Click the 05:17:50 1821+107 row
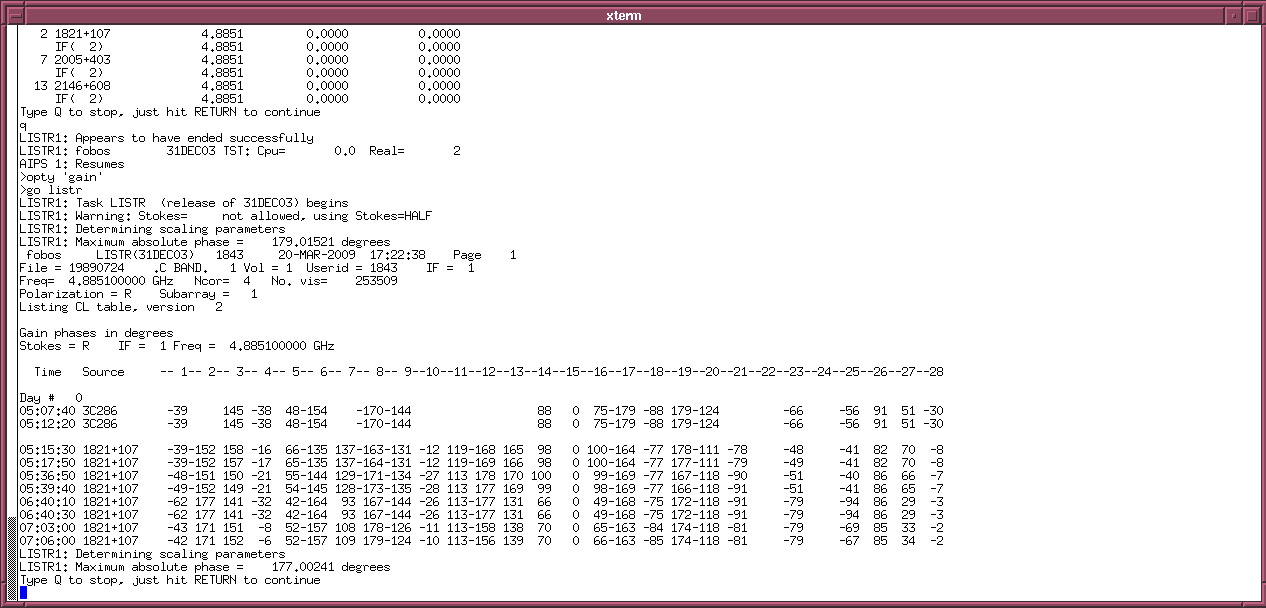The image size is (1266, 608). point(481,463)
